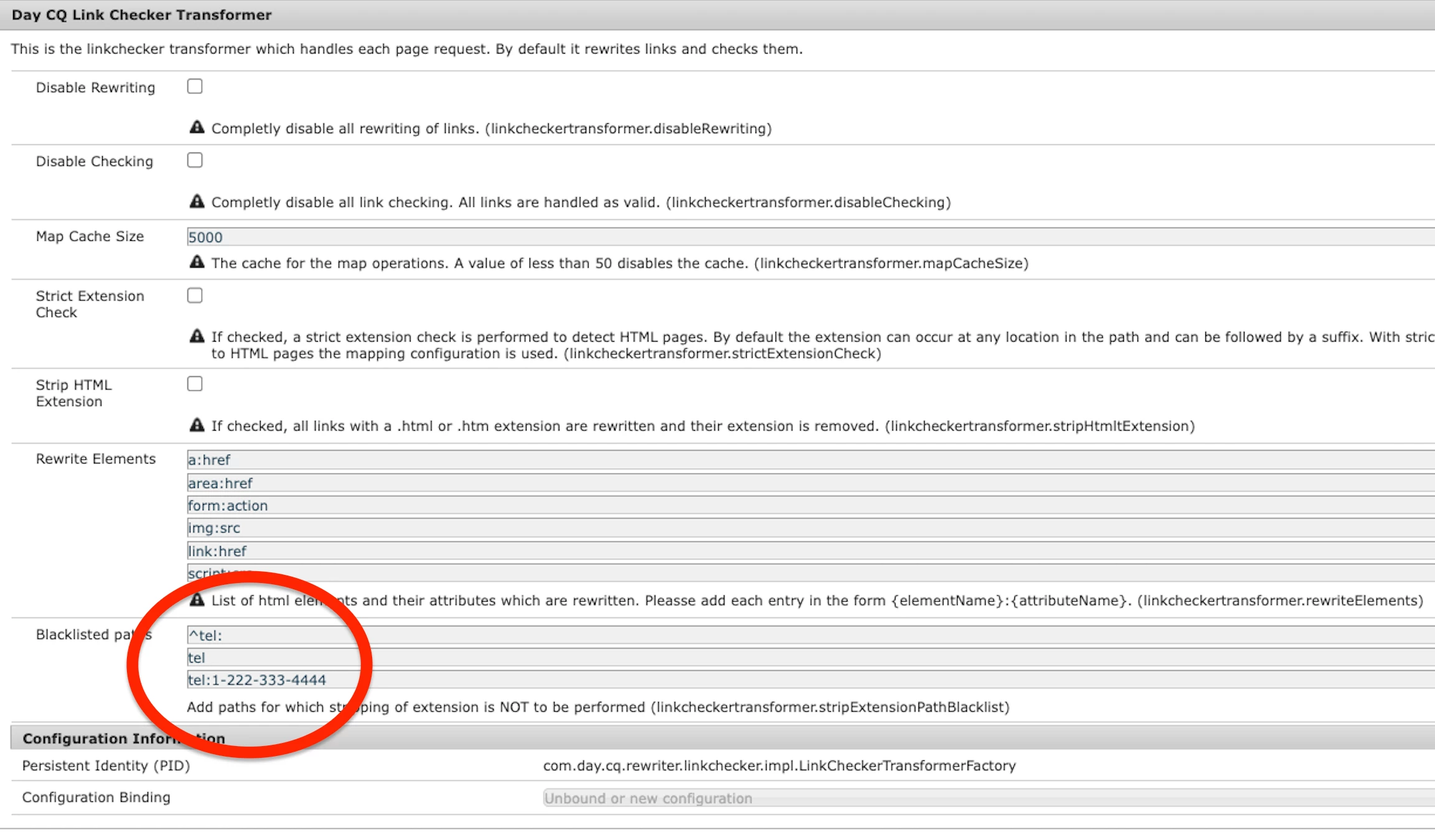The height and width of the screenshot is (840, 1435).
Task: Click the area:href rewrite element field
Action: [809, 483]
